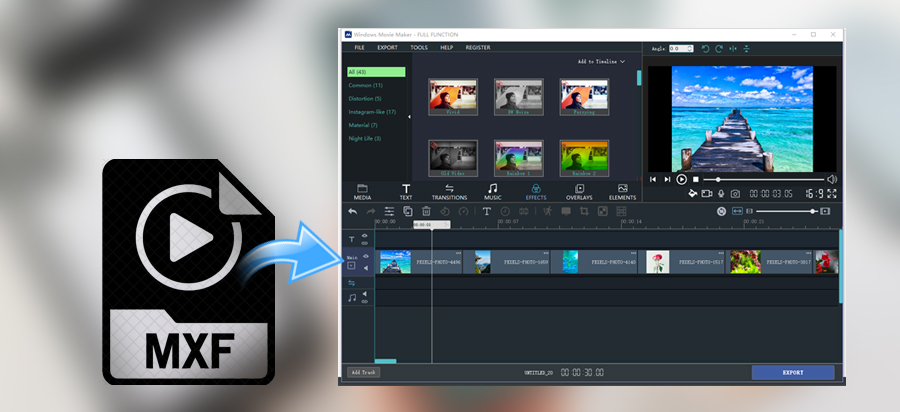
Task: Add text with timeline toolbar T icon
Action: tap(487, 211)
